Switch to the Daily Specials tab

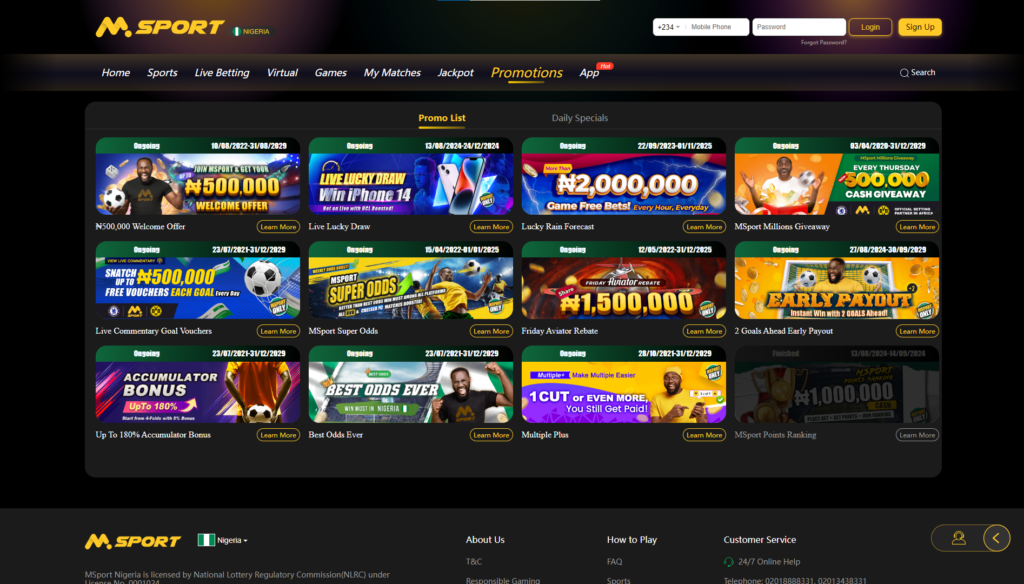[580, 118]
